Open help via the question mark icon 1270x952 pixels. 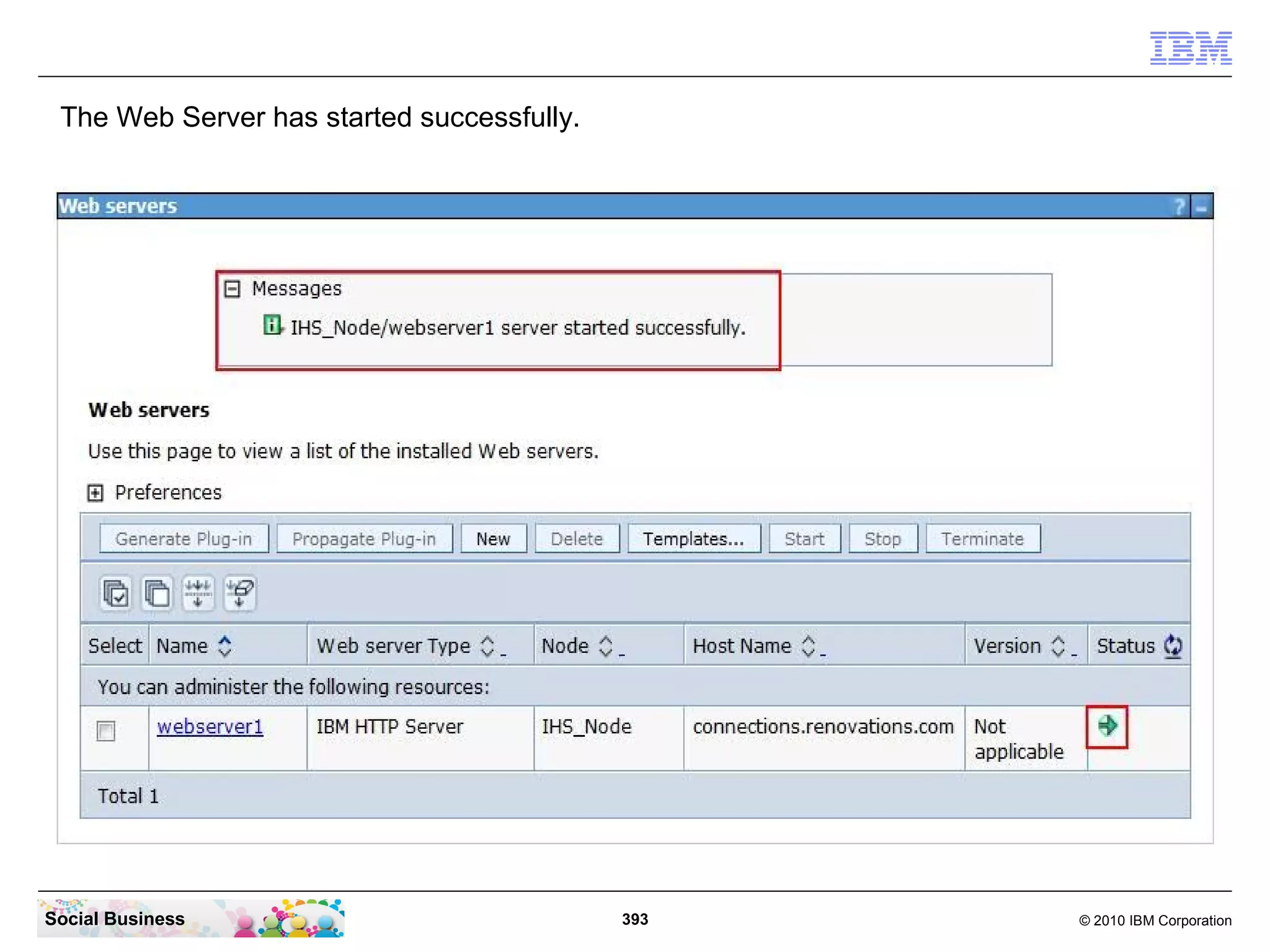point(1179,206)
